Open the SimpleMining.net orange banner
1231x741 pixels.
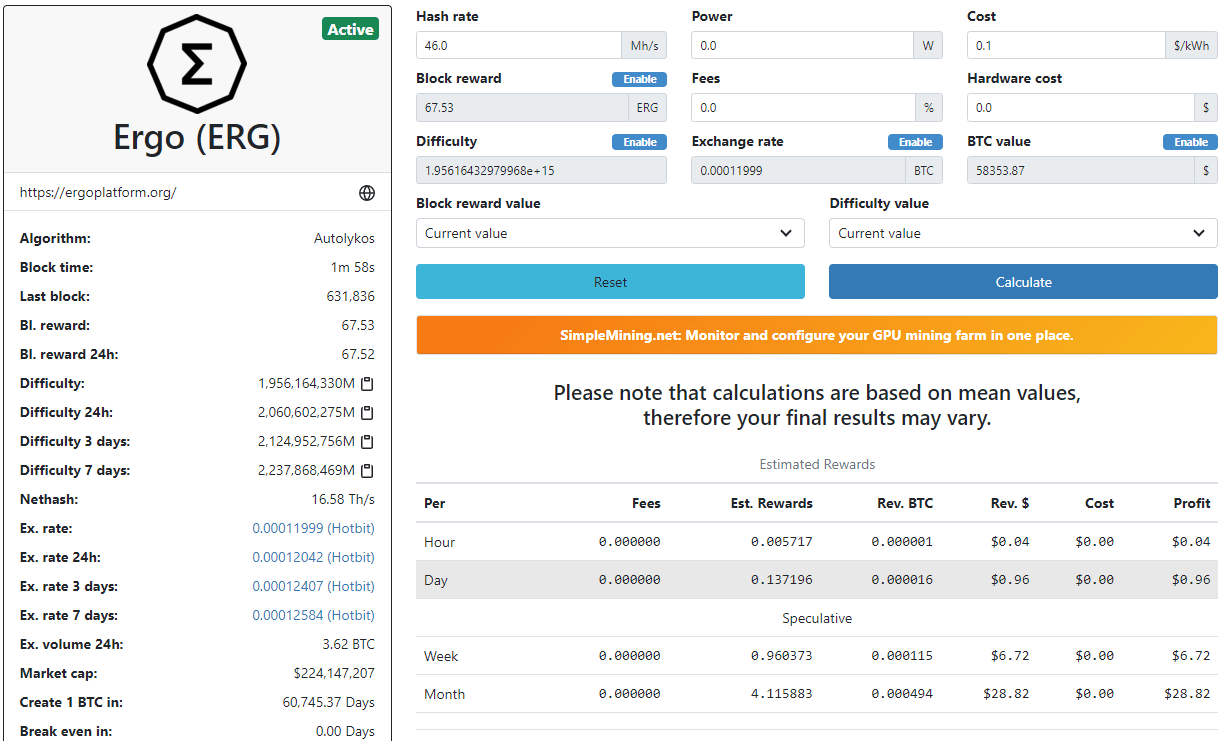coord(817,335)
